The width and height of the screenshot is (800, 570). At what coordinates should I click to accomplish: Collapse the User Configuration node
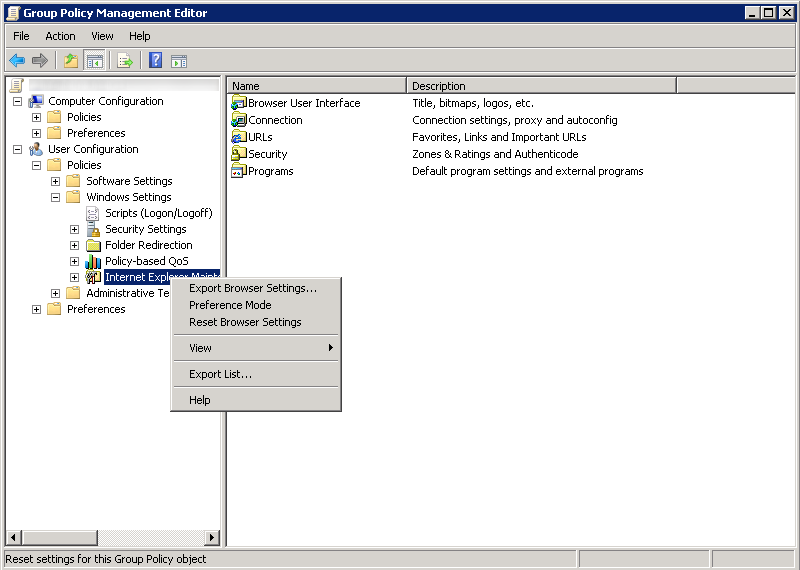click(x=17, y=150)
